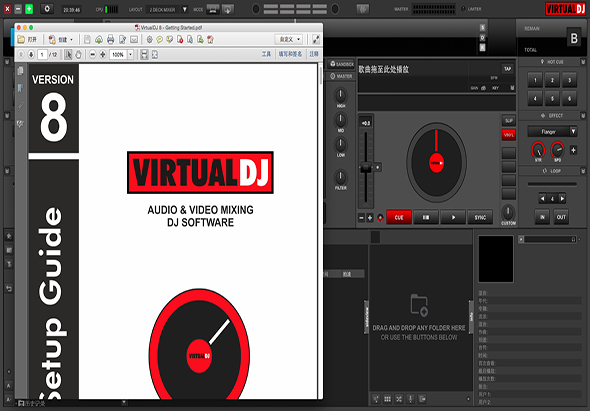Open the 2 DECK MIXER layout dropdown
This screenshot has height=411, width=590.
click(167, 9)
